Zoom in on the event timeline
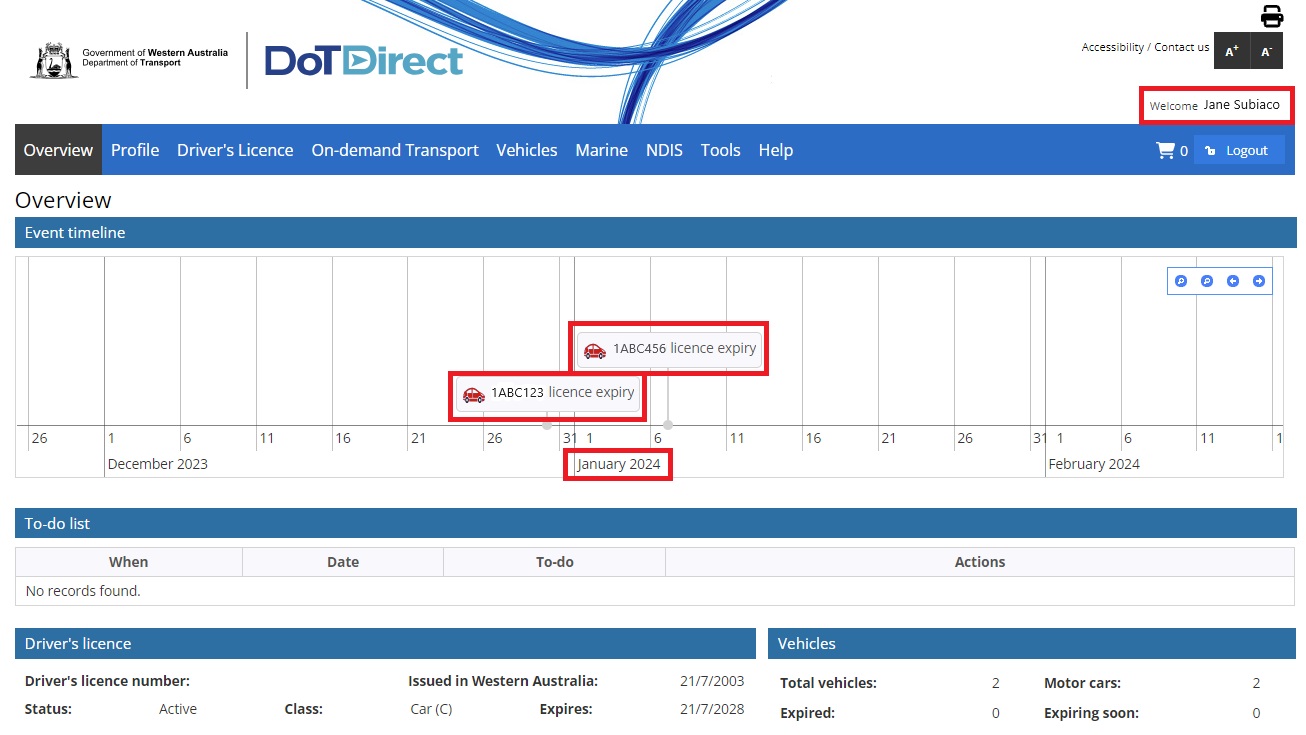The height and width of the screenshot is (735, 1306). [x=1181, y=281]
